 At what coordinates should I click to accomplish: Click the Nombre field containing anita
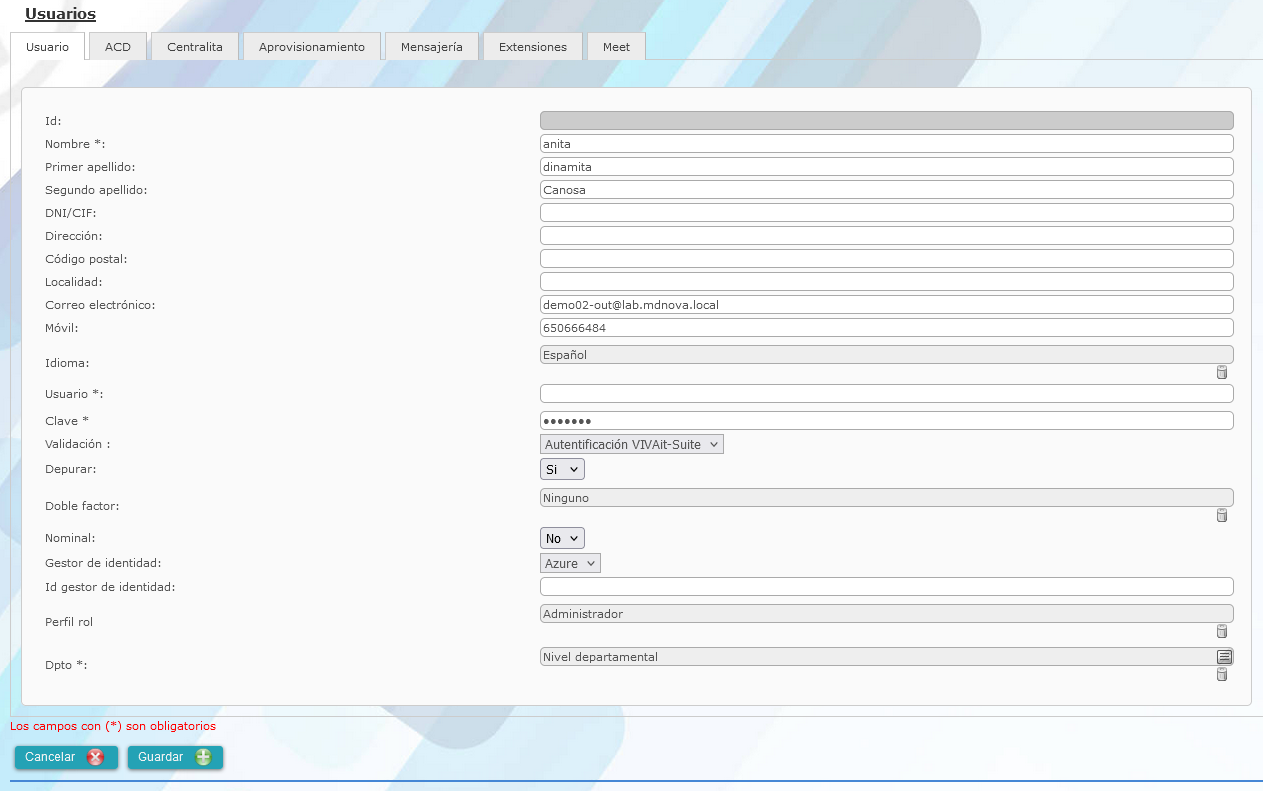[886, 144]
